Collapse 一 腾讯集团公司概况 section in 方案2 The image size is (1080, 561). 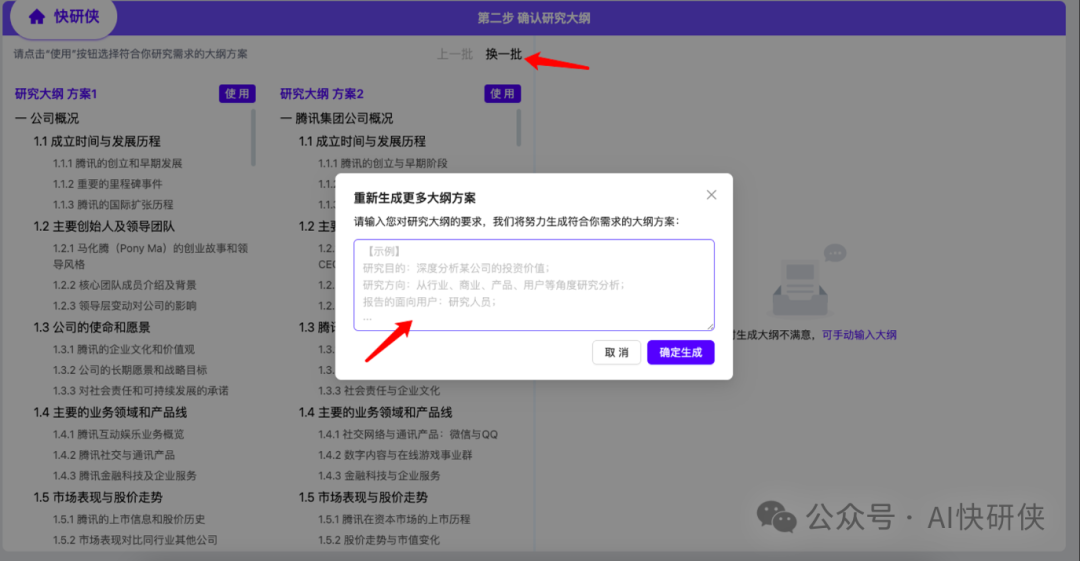(337, 119)
